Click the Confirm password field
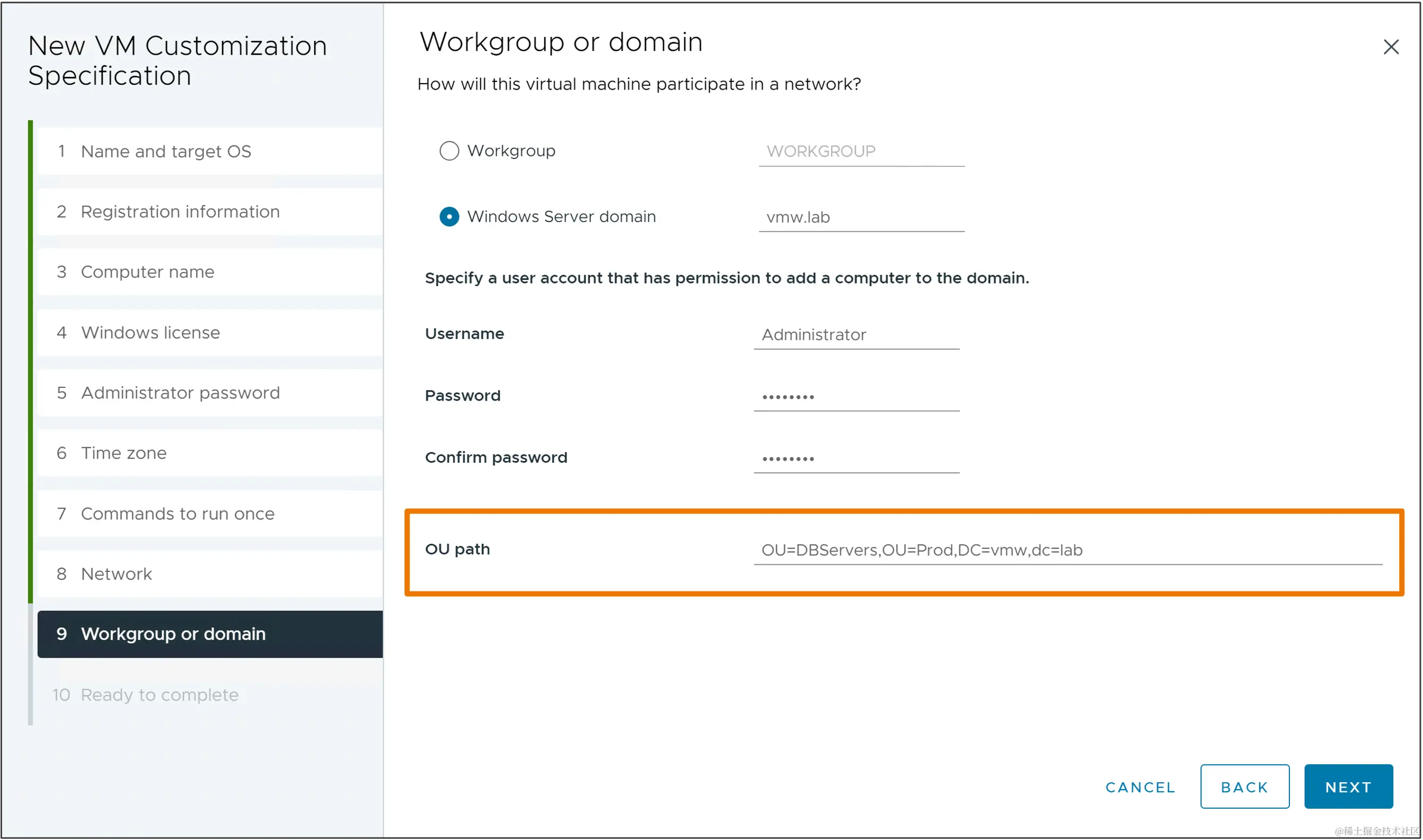1423x840 pixels. (x=856, y=458)
